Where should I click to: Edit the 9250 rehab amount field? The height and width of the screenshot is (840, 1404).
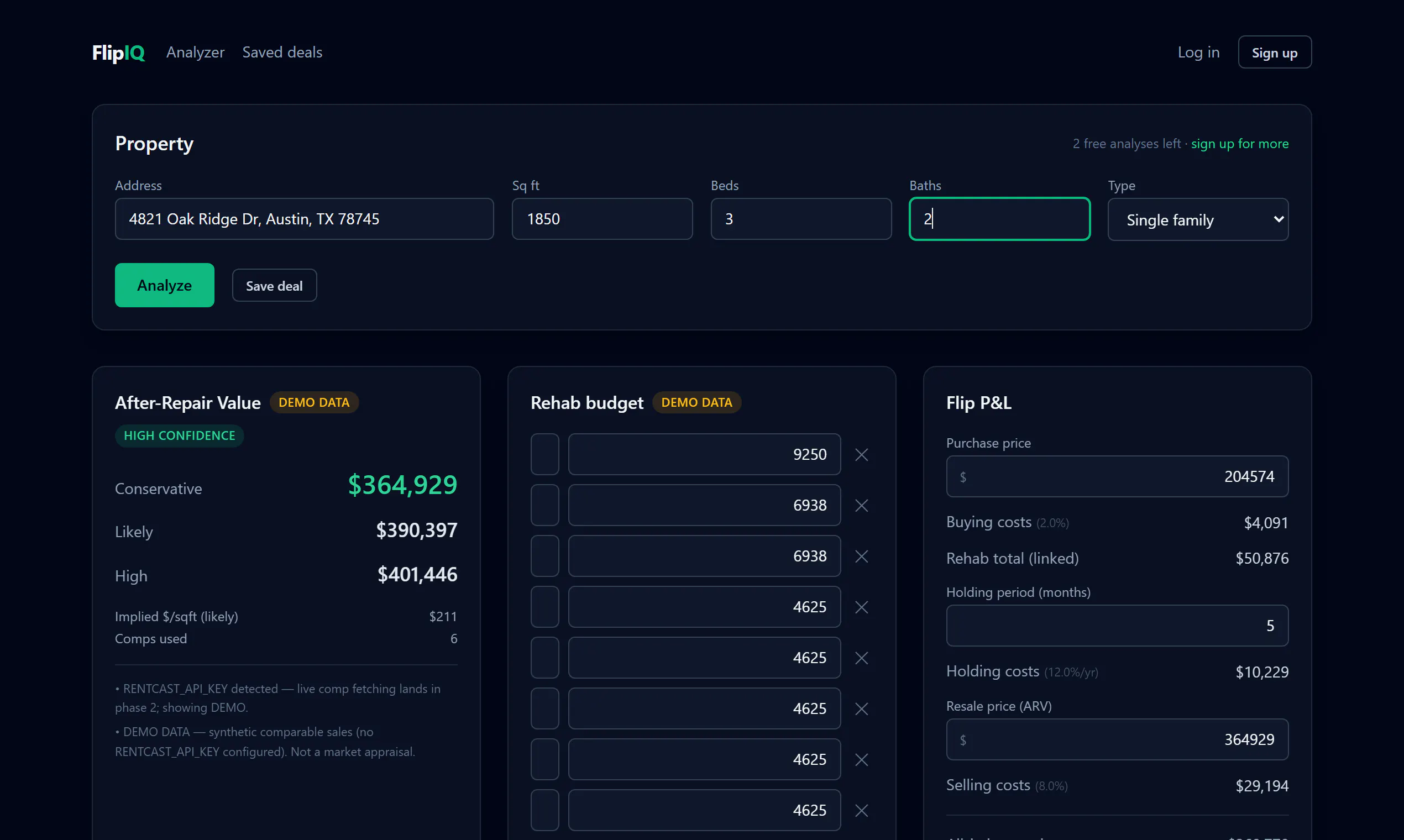704,454
